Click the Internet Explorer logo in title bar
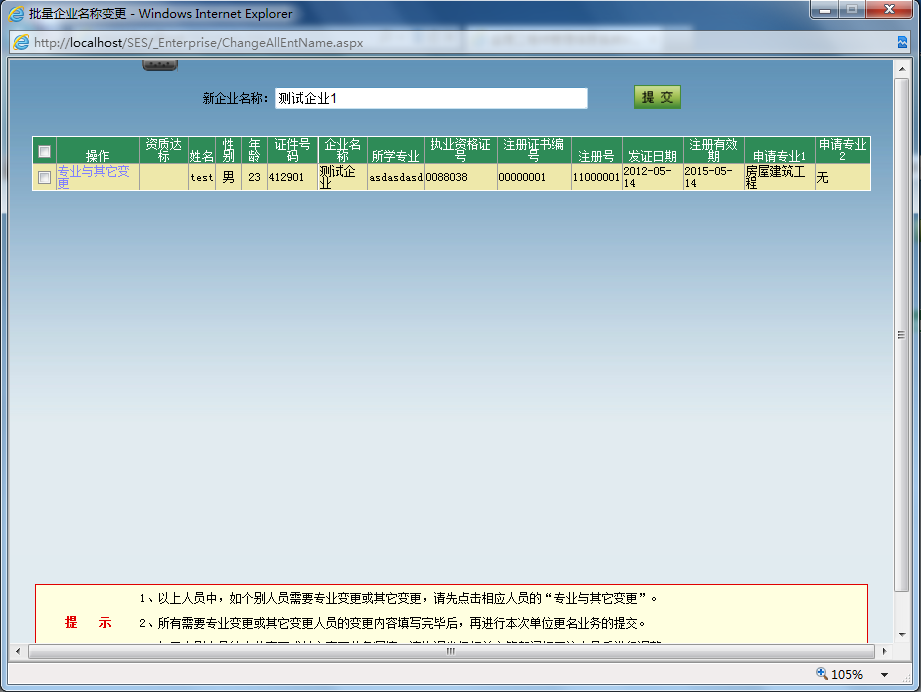 (17, 14)
